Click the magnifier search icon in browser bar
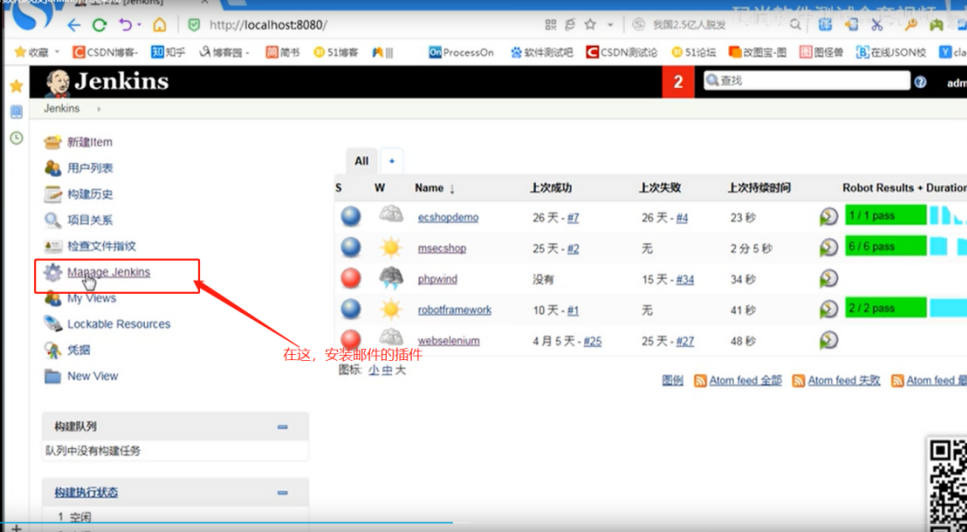This screenshot has height=532, width=967. pos(796,25)
